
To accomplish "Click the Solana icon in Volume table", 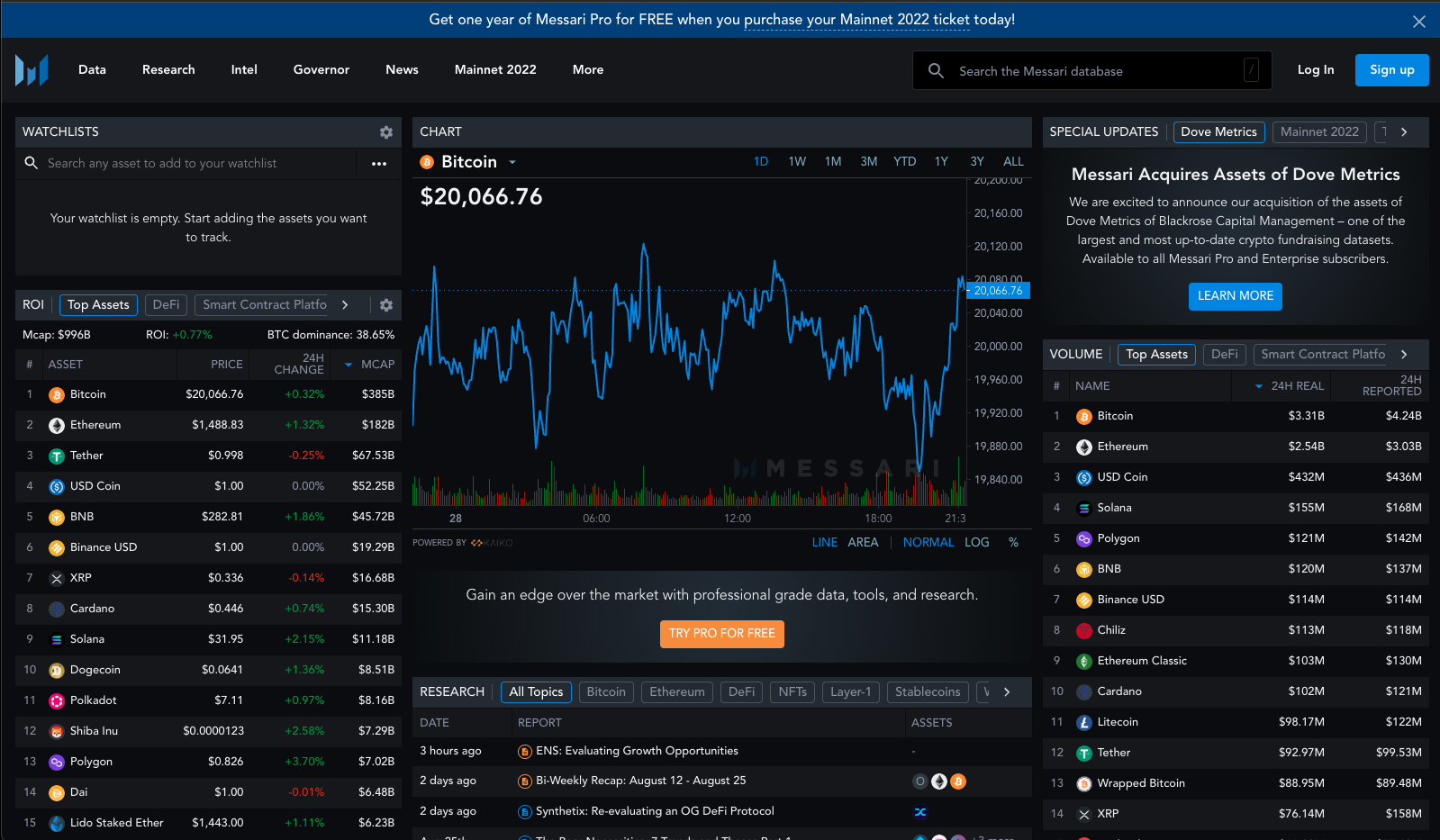I will (1084, 509).
